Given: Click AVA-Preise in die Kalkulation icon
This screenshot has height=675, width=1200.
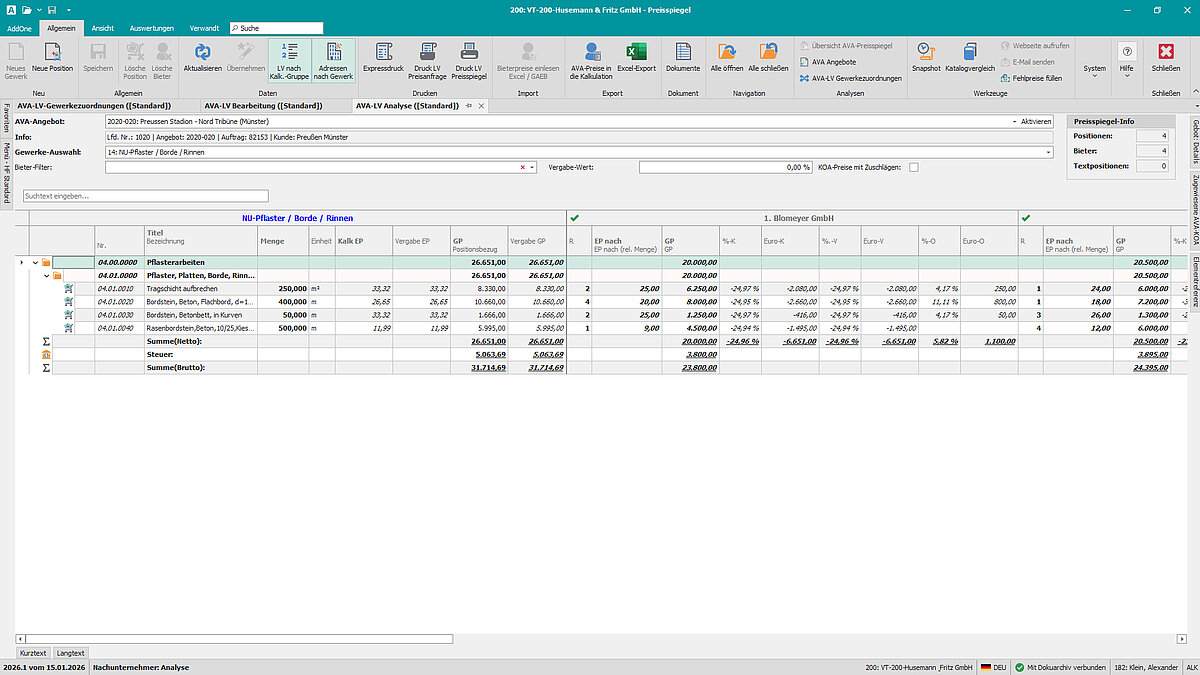Looking at the screenshot, I should (x=590, y=53).
